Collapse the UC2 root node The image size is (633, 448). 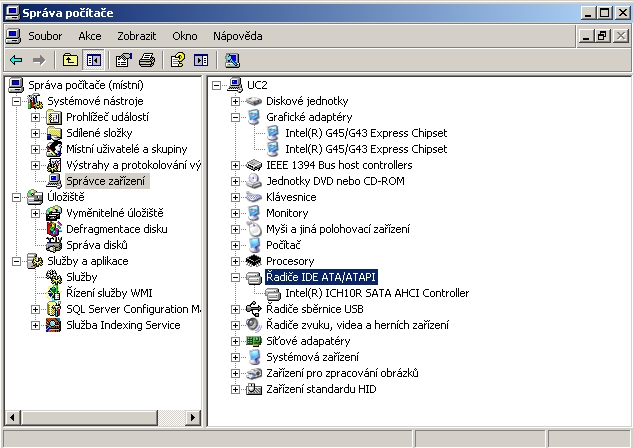click(216, 85)
